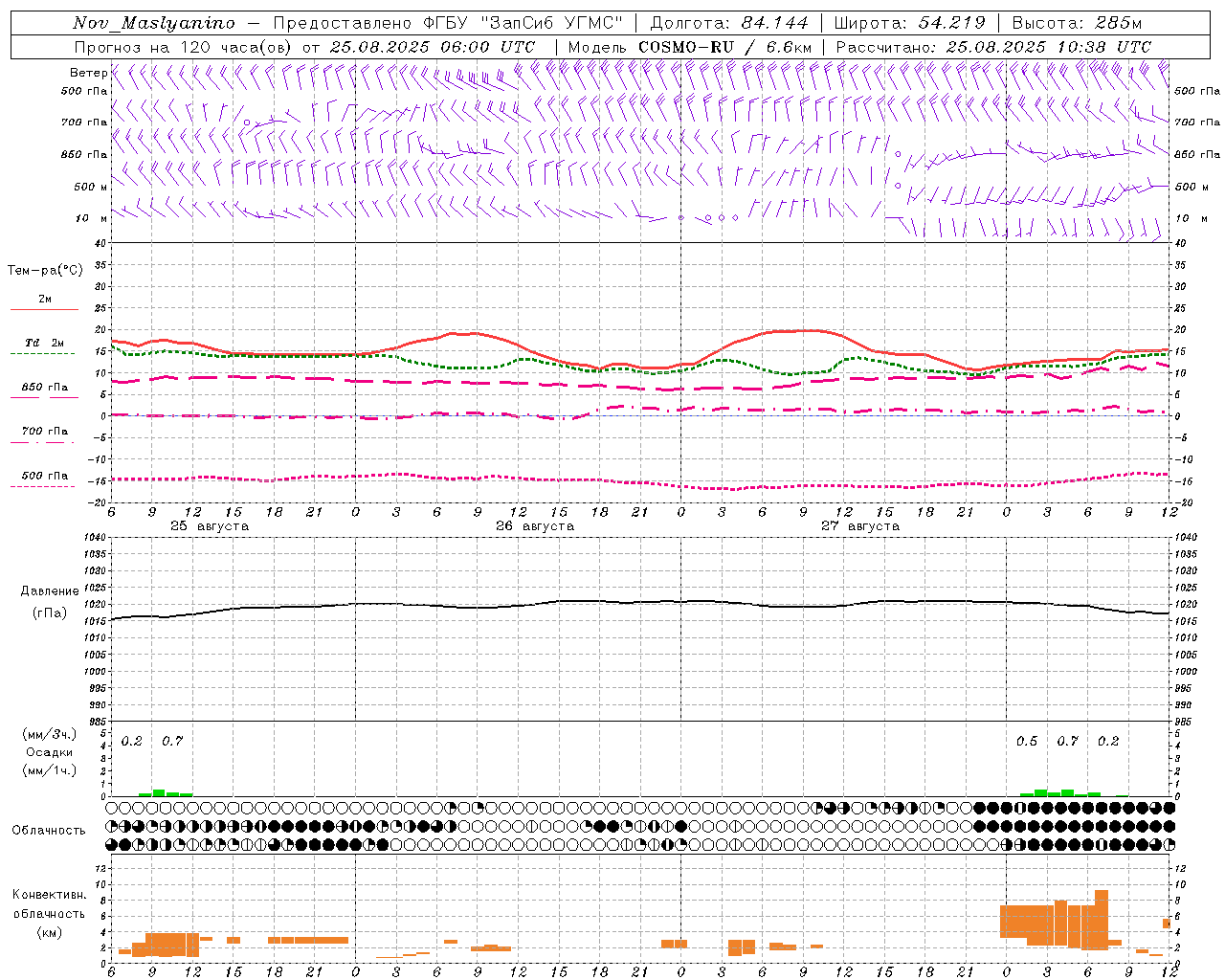Click the 'Давление' pressure panel label
Viewport: 1225px width, 980px height.
[x=50, y=591]
